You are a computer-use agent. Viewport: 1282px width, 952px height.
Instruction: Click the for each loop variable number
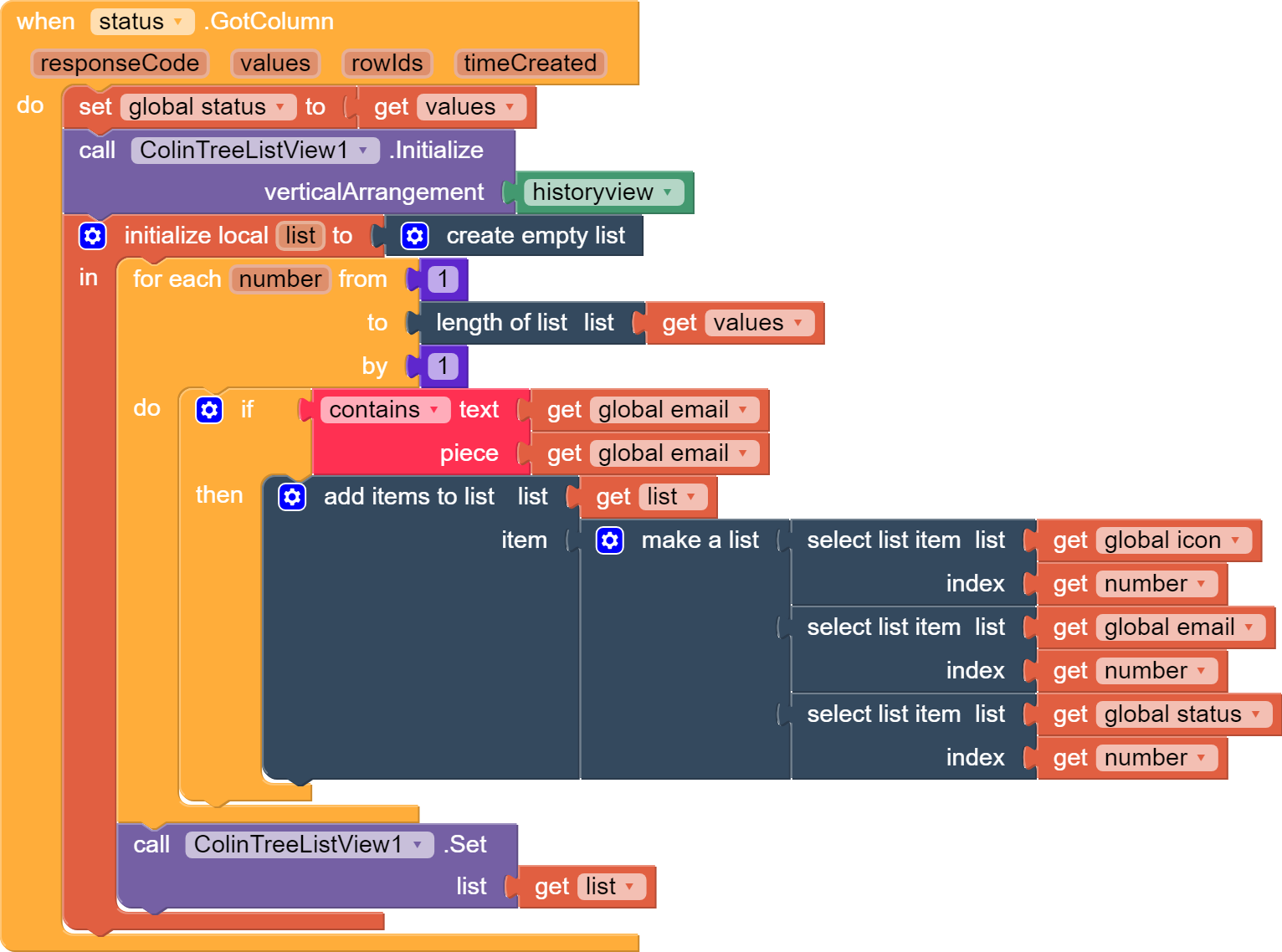point(280,279)
